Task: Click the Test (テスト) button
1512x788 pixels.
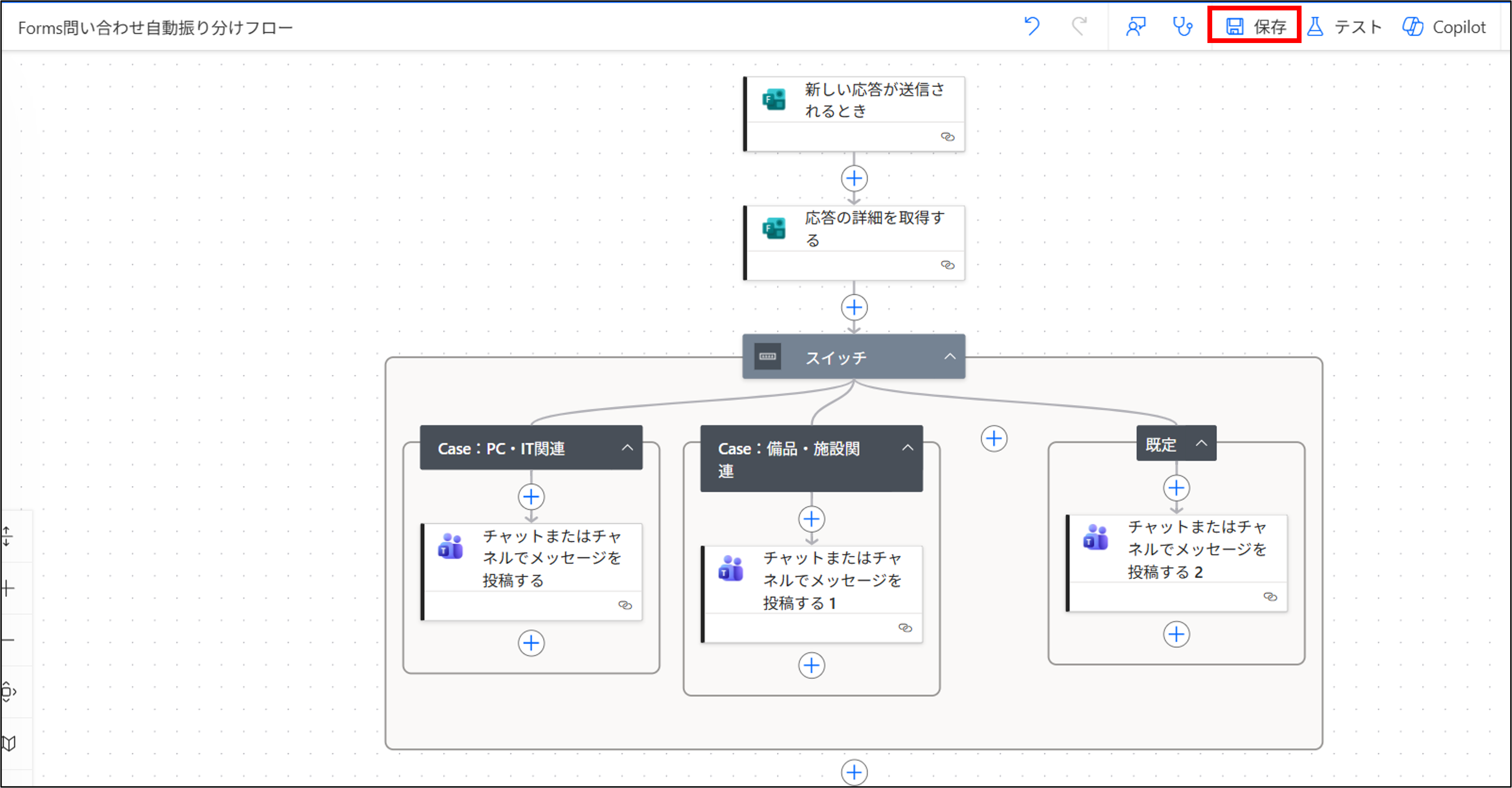Action: (1345, 26)
